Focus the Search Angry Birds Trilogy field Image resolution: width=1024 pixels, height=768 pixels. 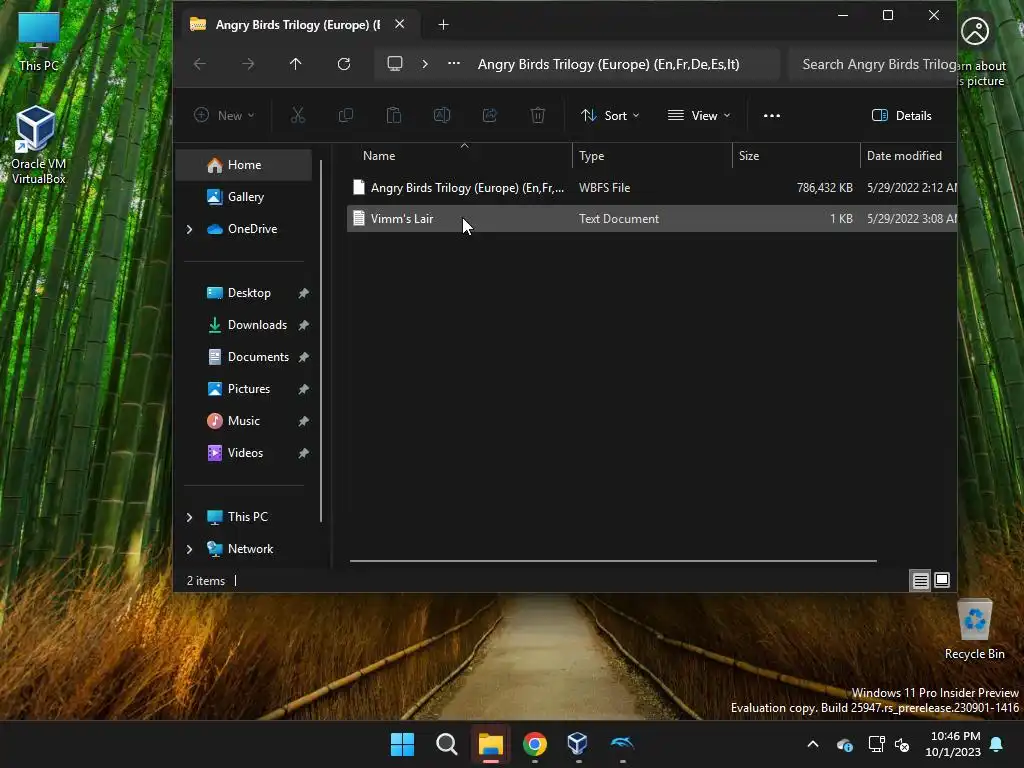[872, 64]
